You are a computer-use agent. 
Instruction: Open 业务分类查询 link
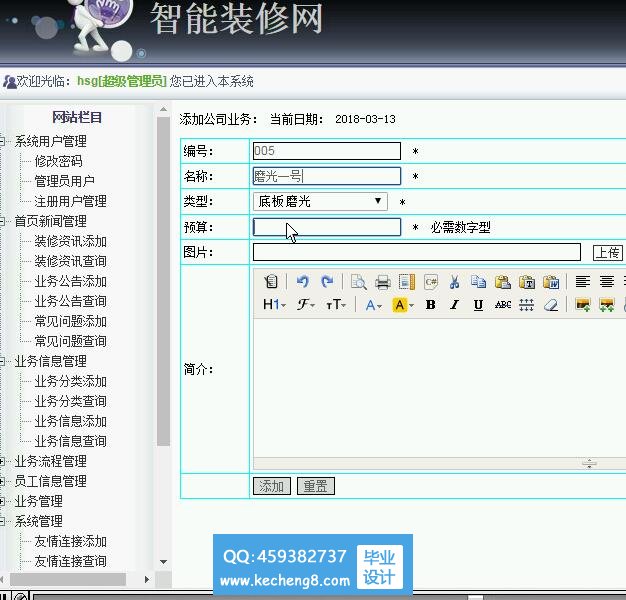(x=70, y=401)
